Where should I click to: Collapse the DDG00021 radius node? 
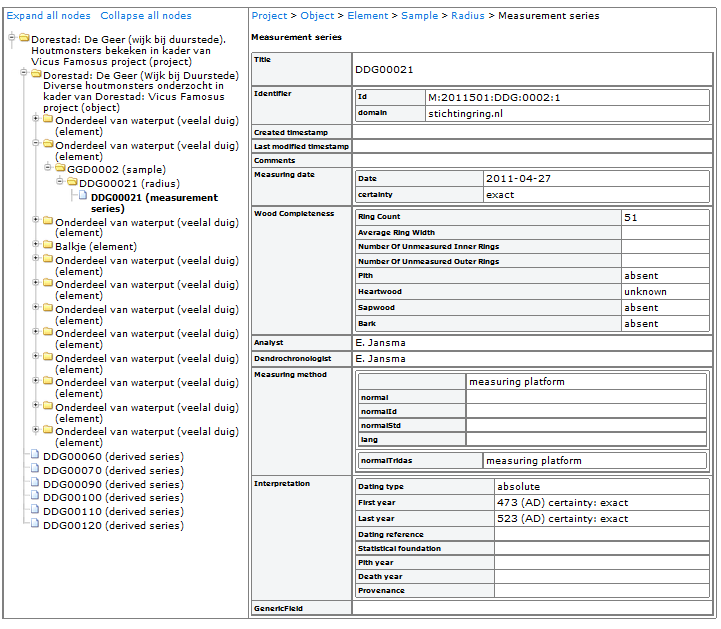click(60, 181)
